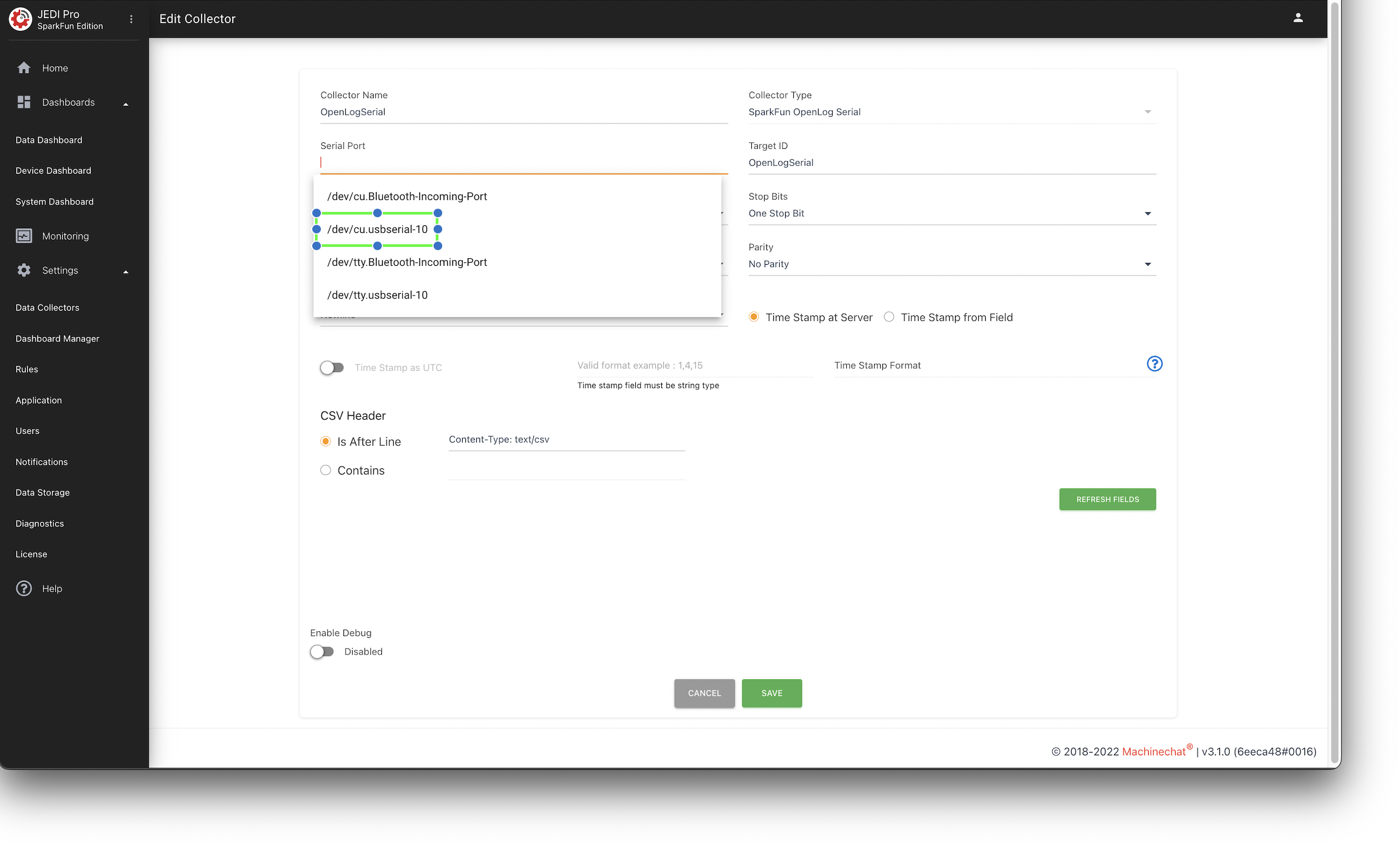
Task: Open the three-dot menu beside JEDI Pro
Action: pos(131,19)
